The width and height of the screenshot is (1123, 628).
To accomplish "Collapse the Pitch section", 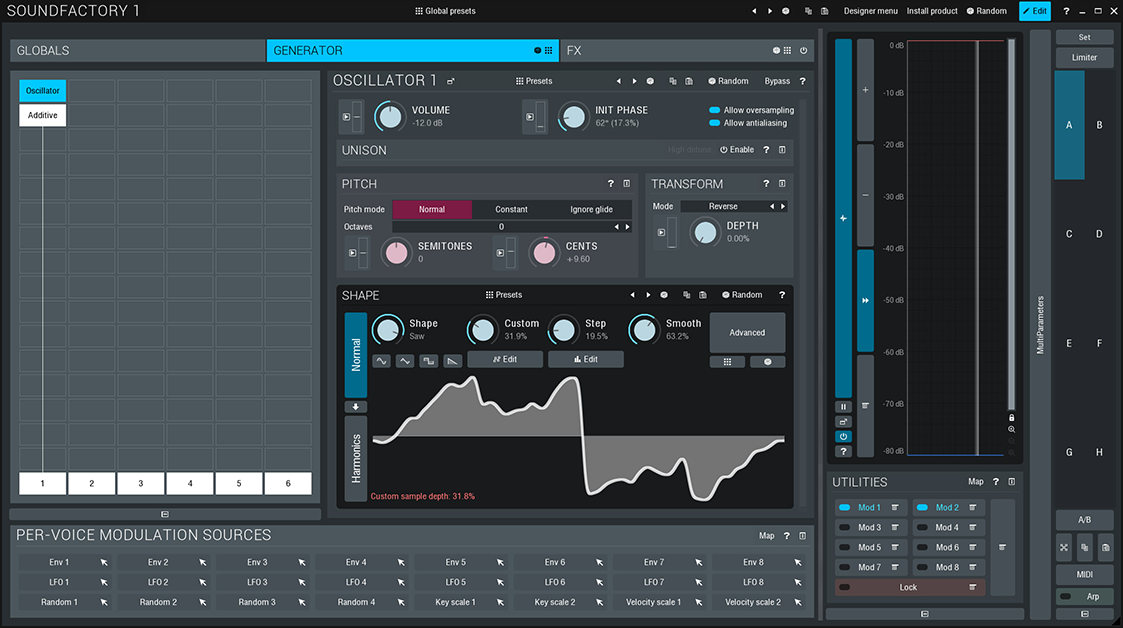I will 627,184.
